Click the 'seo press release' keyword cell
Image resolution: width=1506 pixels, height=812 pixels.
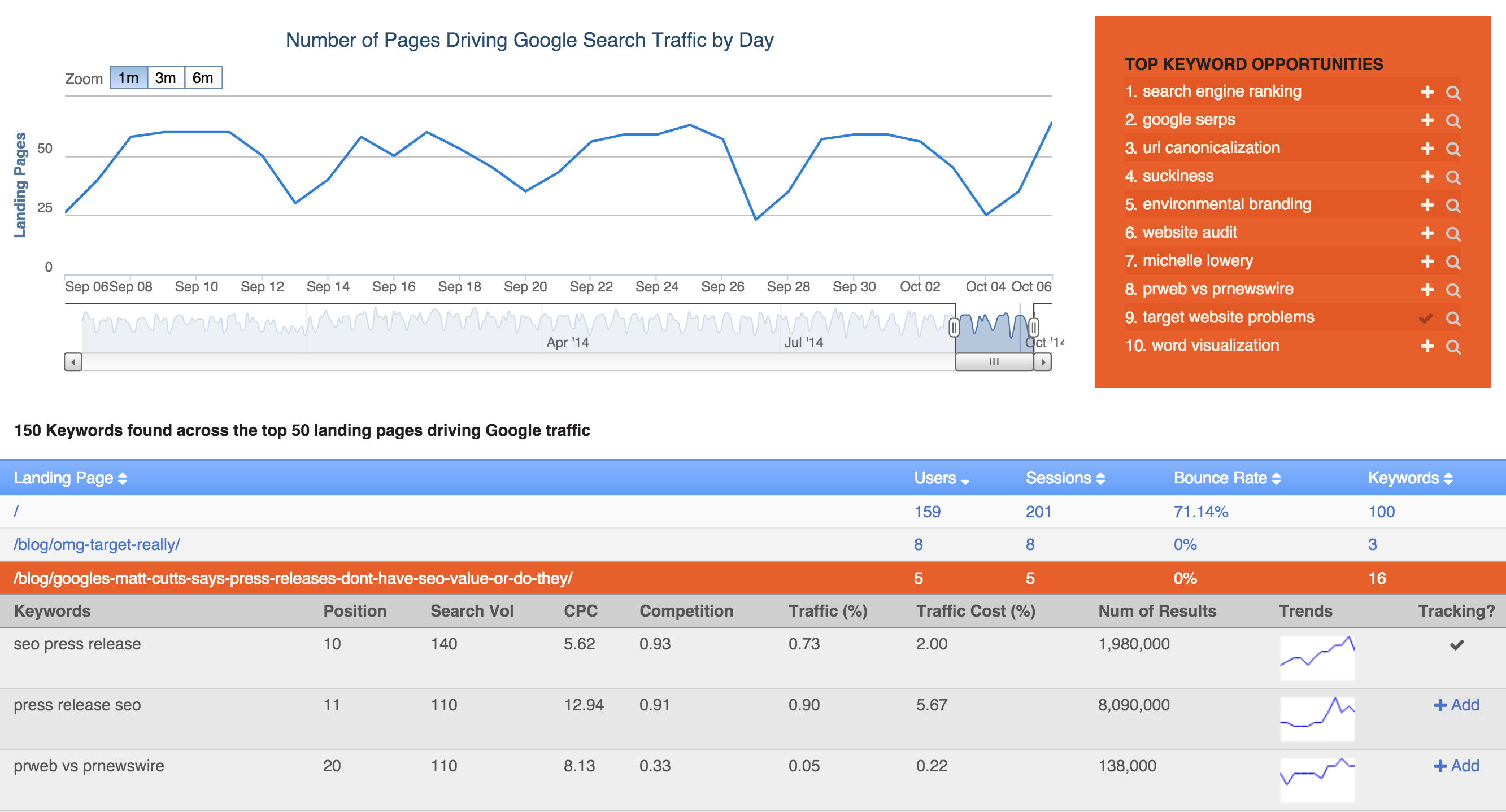tap(77, 644)
